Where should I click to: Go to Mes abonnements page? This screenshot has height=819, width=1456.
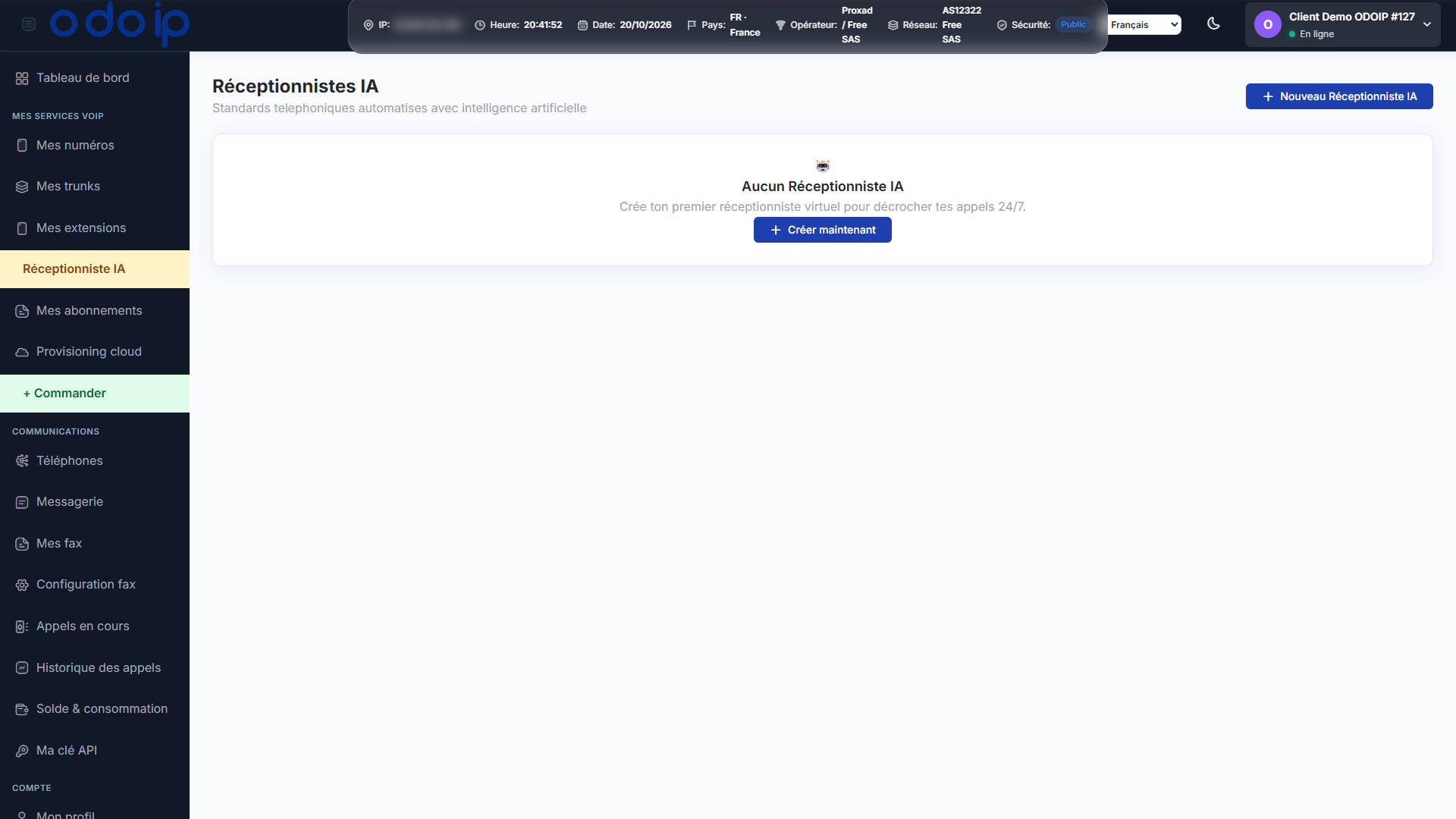pos(95,311)
